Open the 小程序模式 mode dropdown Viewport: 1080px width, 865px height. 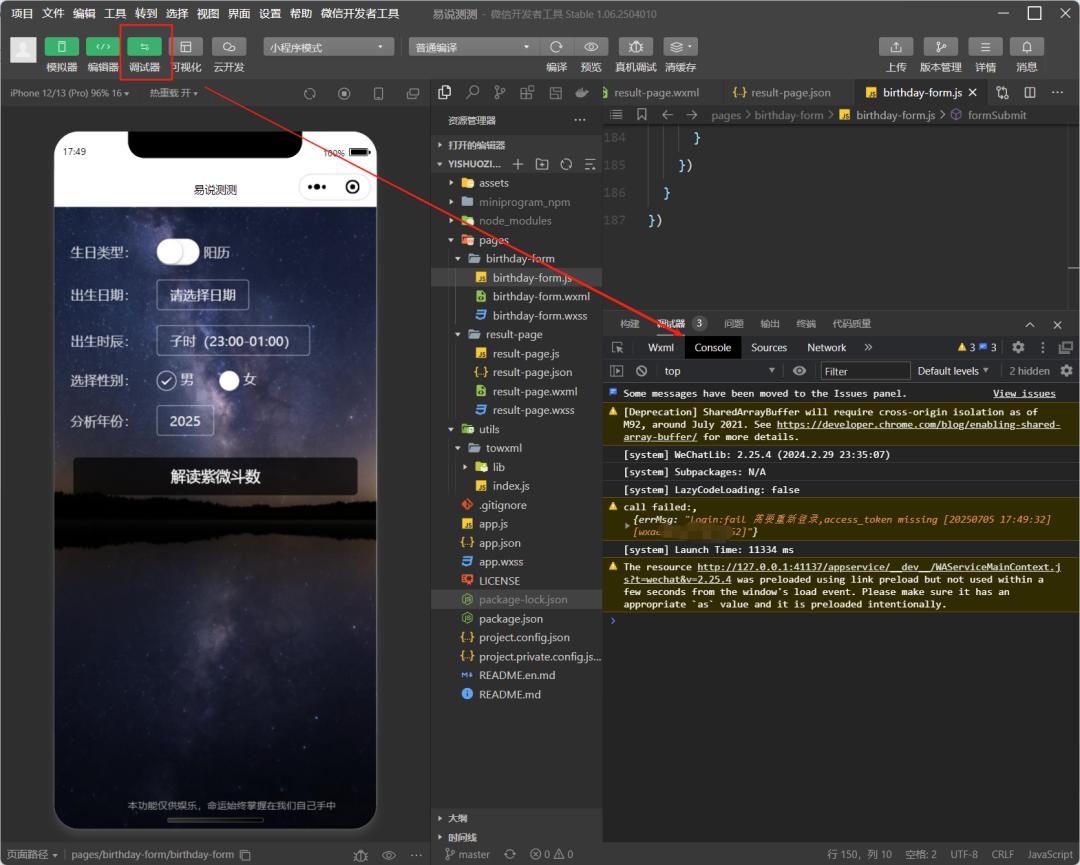tap(329, 47)
